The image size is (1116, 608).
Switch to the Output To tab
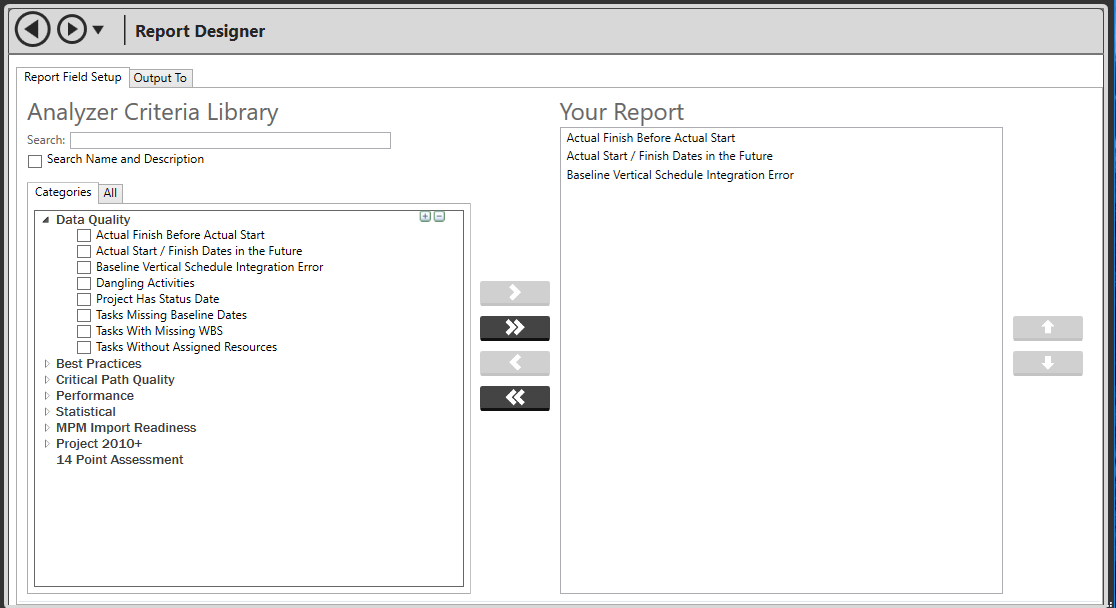point(160,78)
